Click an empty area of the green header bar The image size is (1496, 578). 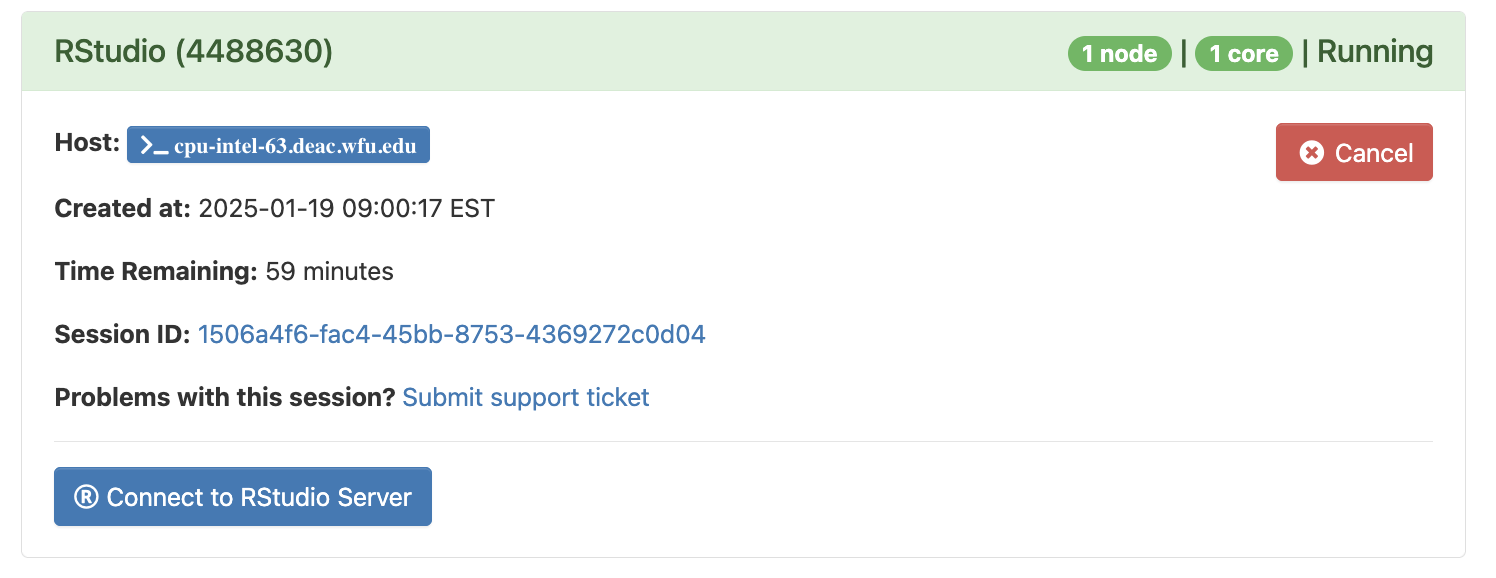700,52
